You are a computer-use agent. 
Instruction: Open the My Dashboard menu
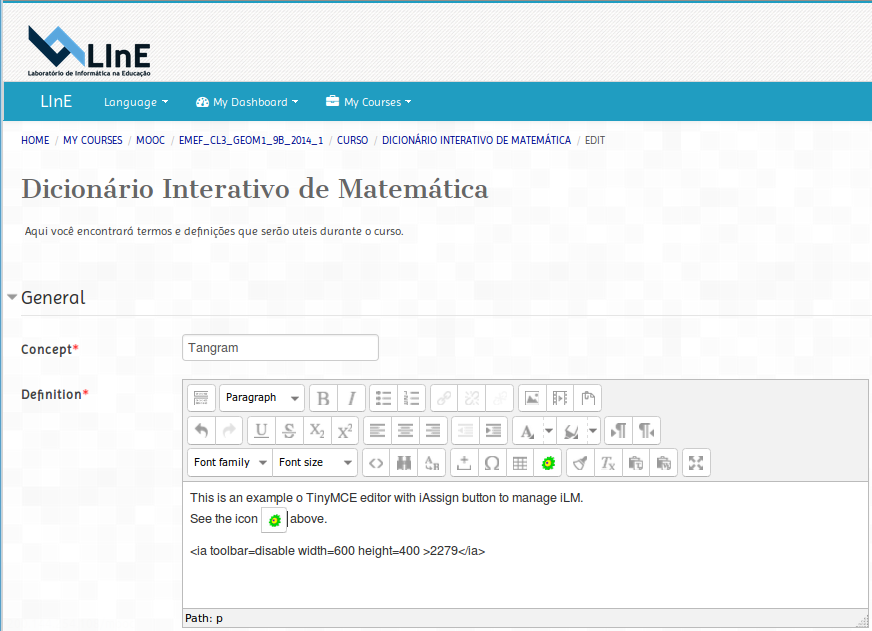tap(247, 102)
